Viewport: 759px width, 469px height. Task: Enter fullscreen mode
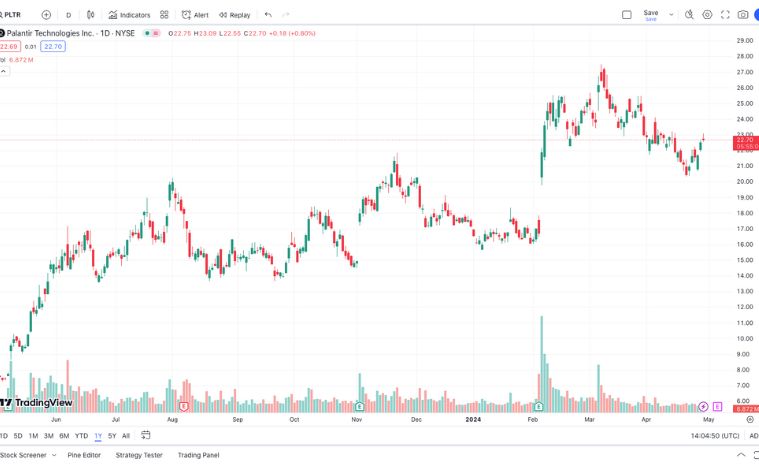tap(725, 15)
